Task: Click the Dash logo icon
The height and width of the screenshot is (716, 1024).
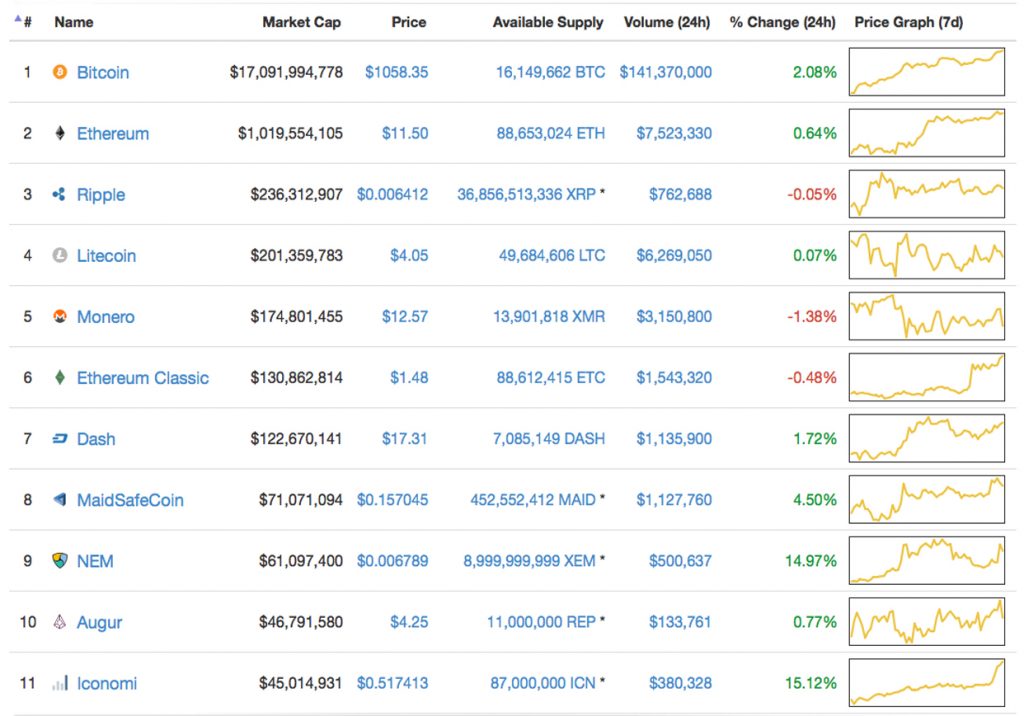Action: (x=59, y=439)
